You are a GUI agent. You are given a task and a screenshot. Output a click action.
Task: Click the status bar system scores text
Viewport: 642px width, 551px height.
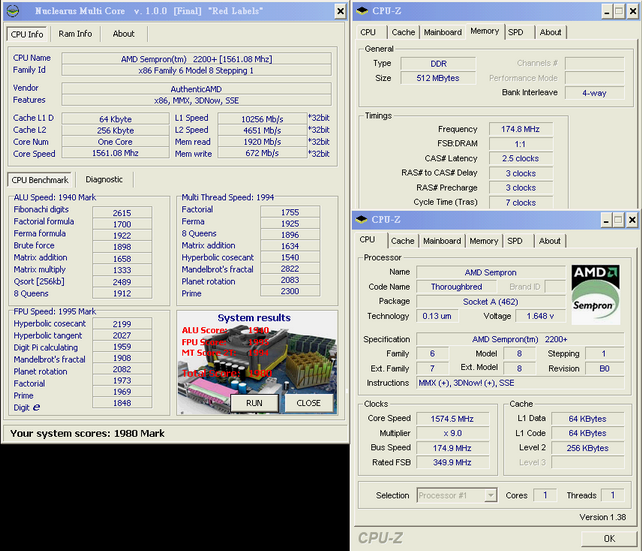pos(87,434)
